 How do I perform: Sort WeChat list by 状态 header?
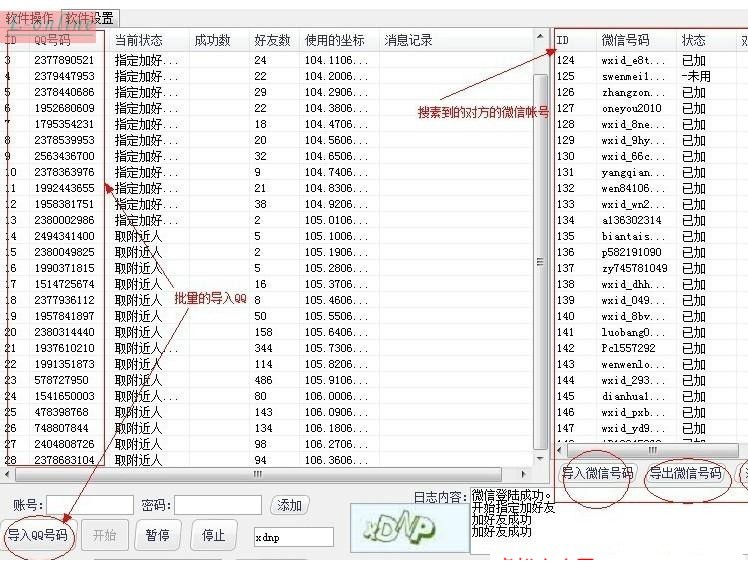point(694,40)
